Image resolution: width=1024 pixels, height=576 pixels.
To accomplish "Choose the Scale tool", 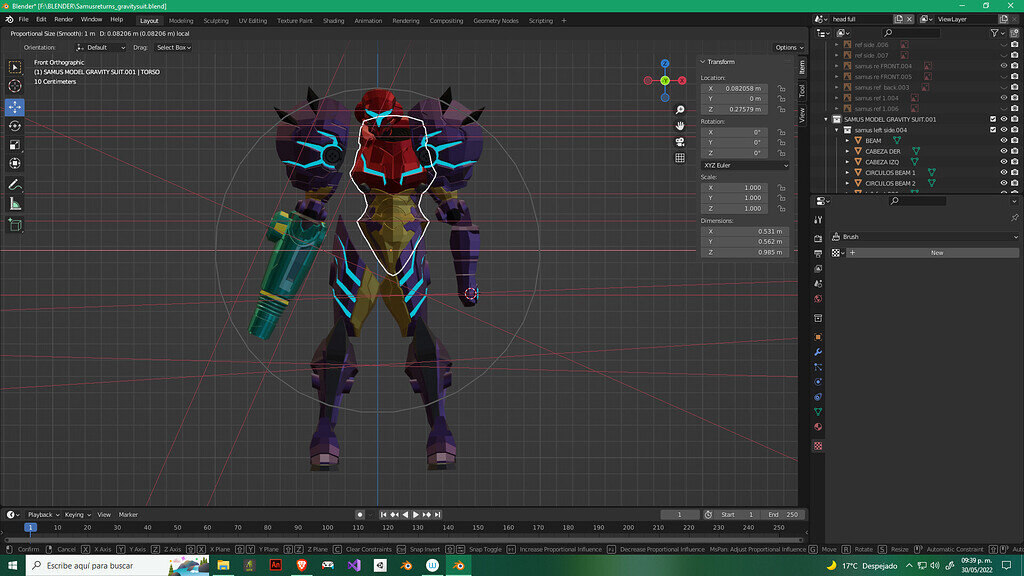I will click(15, 144).
